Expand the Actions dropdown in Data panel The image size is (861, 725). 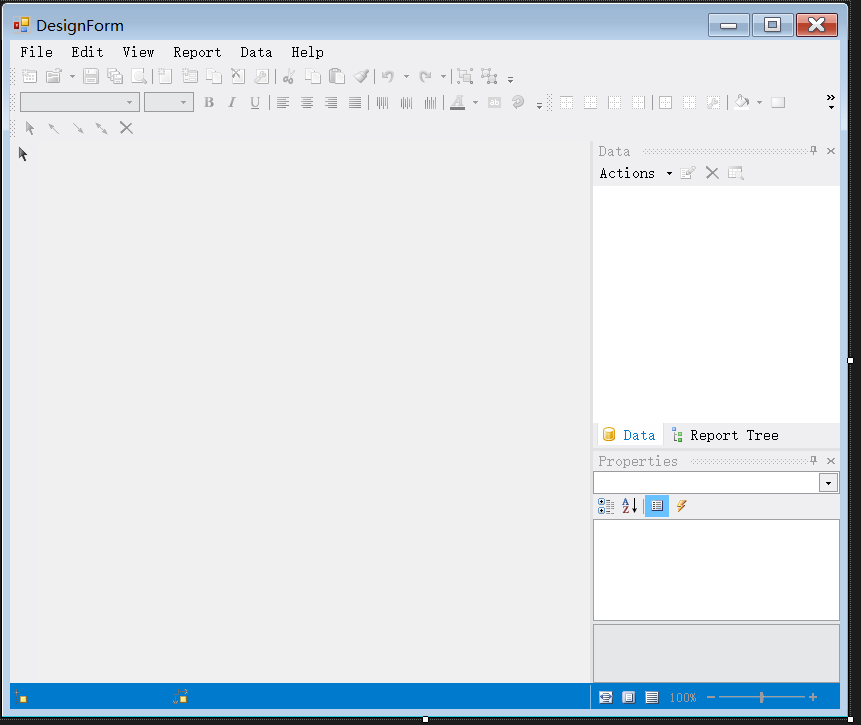point(634,173)
